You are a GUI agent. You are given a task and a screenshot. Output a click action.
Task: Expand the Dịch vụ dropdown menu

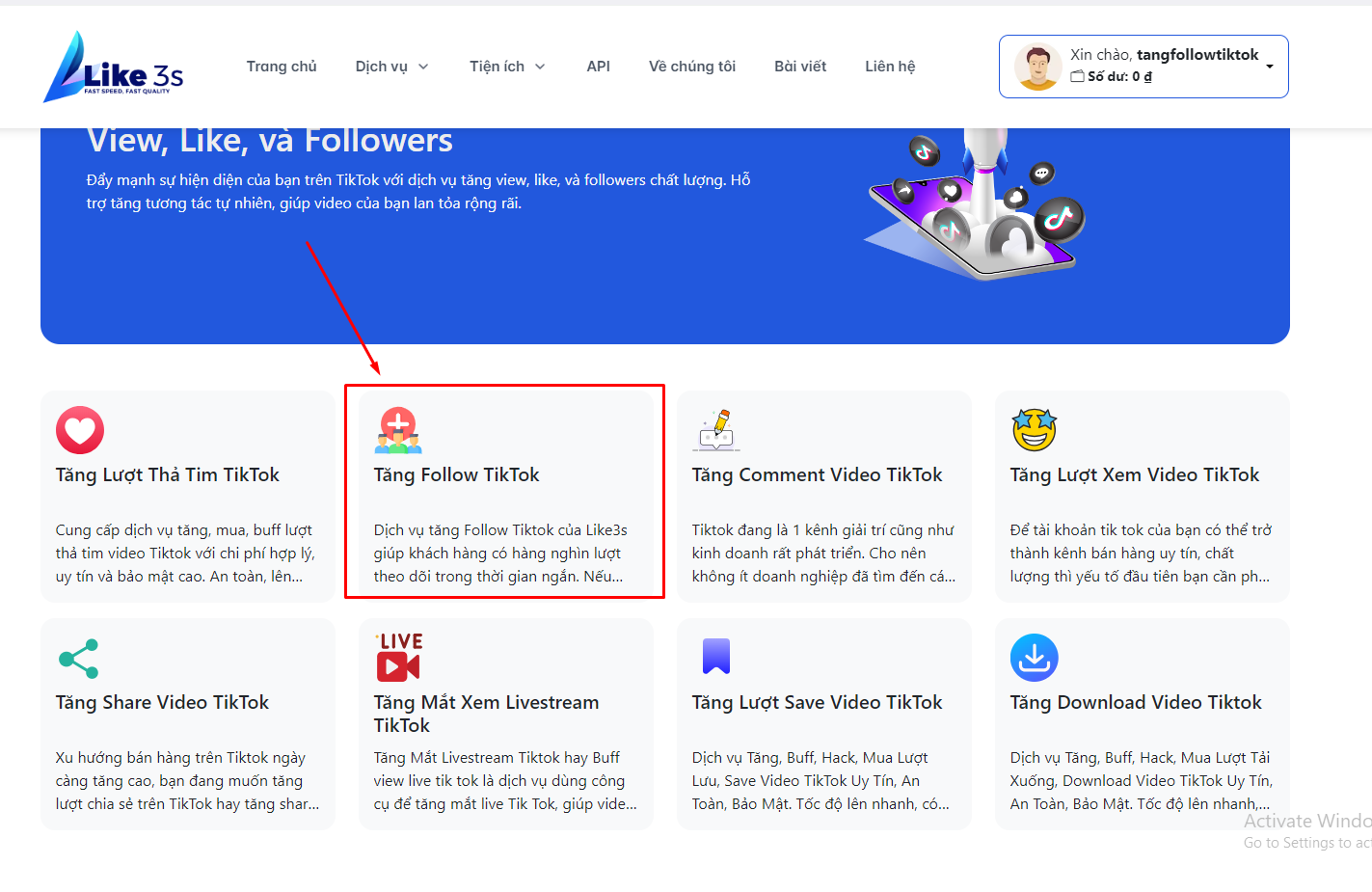pos(391,67)
